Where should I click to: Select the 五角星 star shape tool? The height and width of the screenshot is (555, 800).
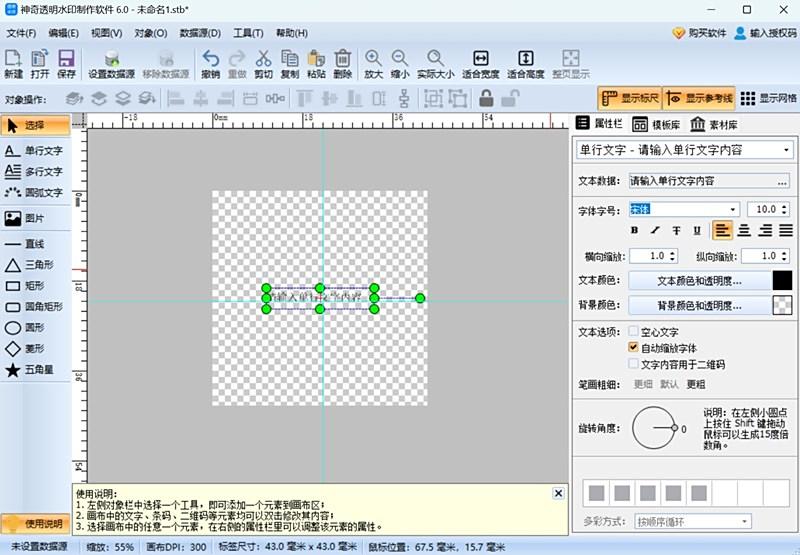pos(36,370)
